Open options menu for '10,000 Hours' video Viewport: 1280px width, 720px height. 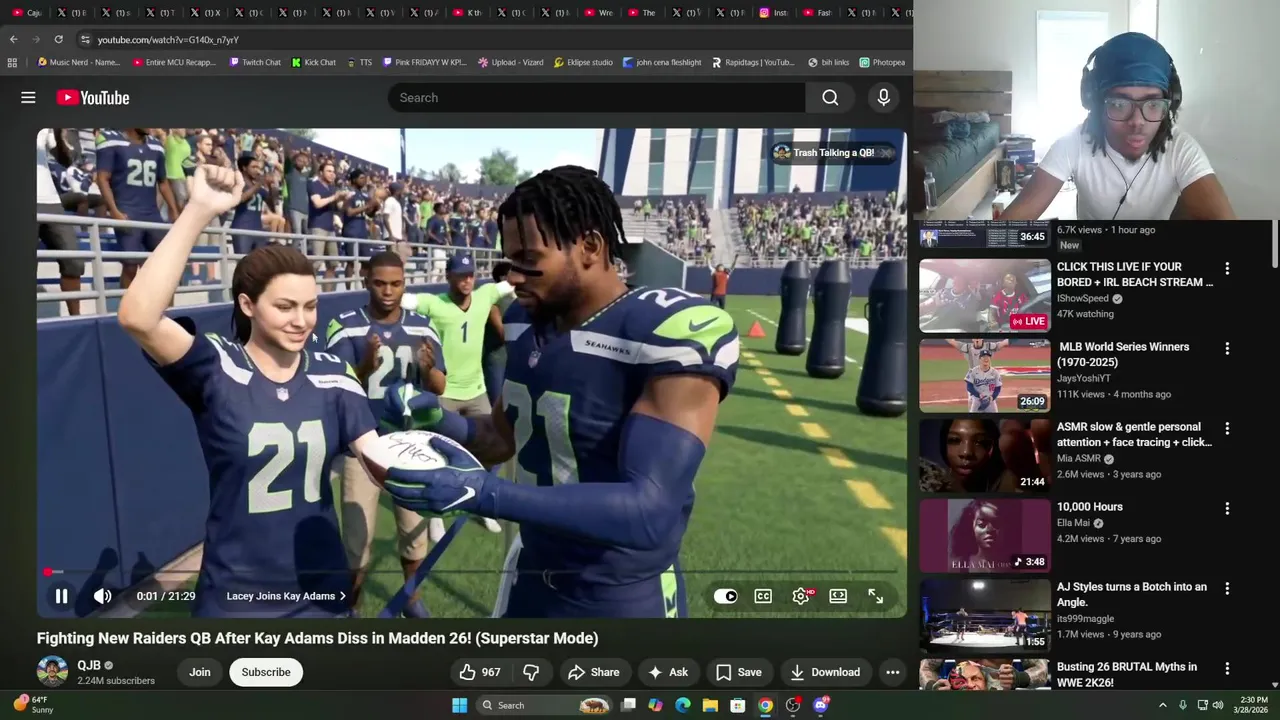1227,508
